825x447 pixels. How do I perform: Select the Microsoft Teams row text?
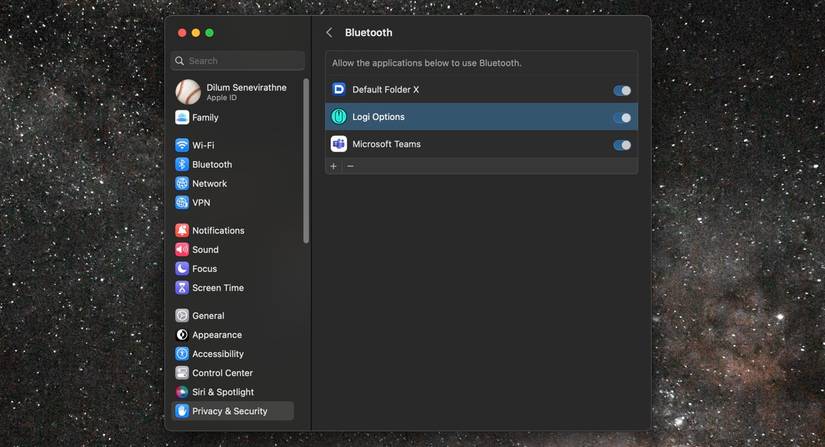coord(386,144)
